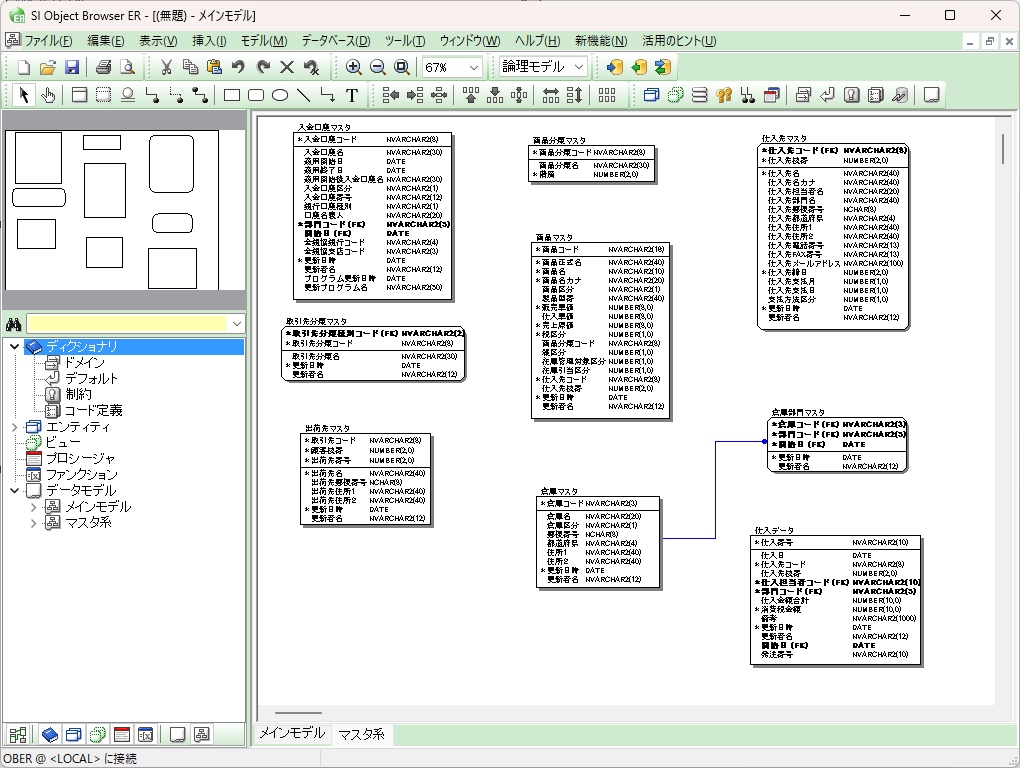Click the binoculars search icon
Screen dimensions: 1020x768
(13, 324)
